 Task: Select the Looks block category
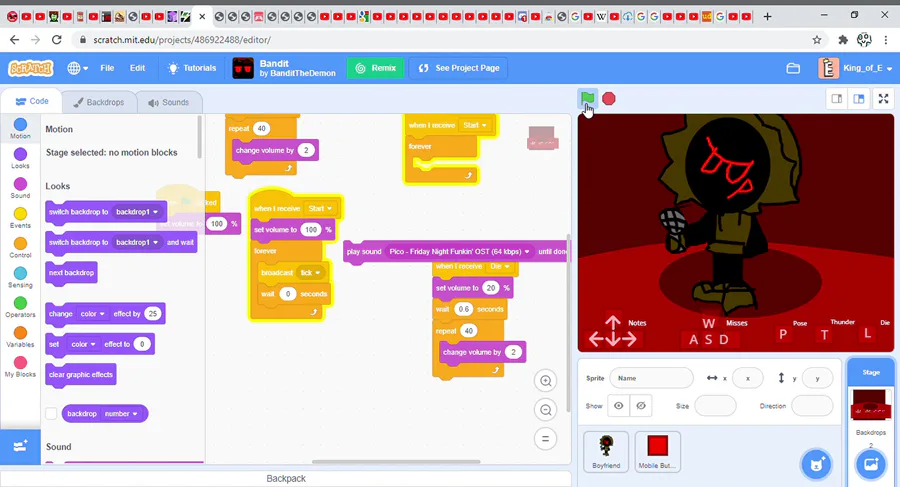[x=20, y=158]
